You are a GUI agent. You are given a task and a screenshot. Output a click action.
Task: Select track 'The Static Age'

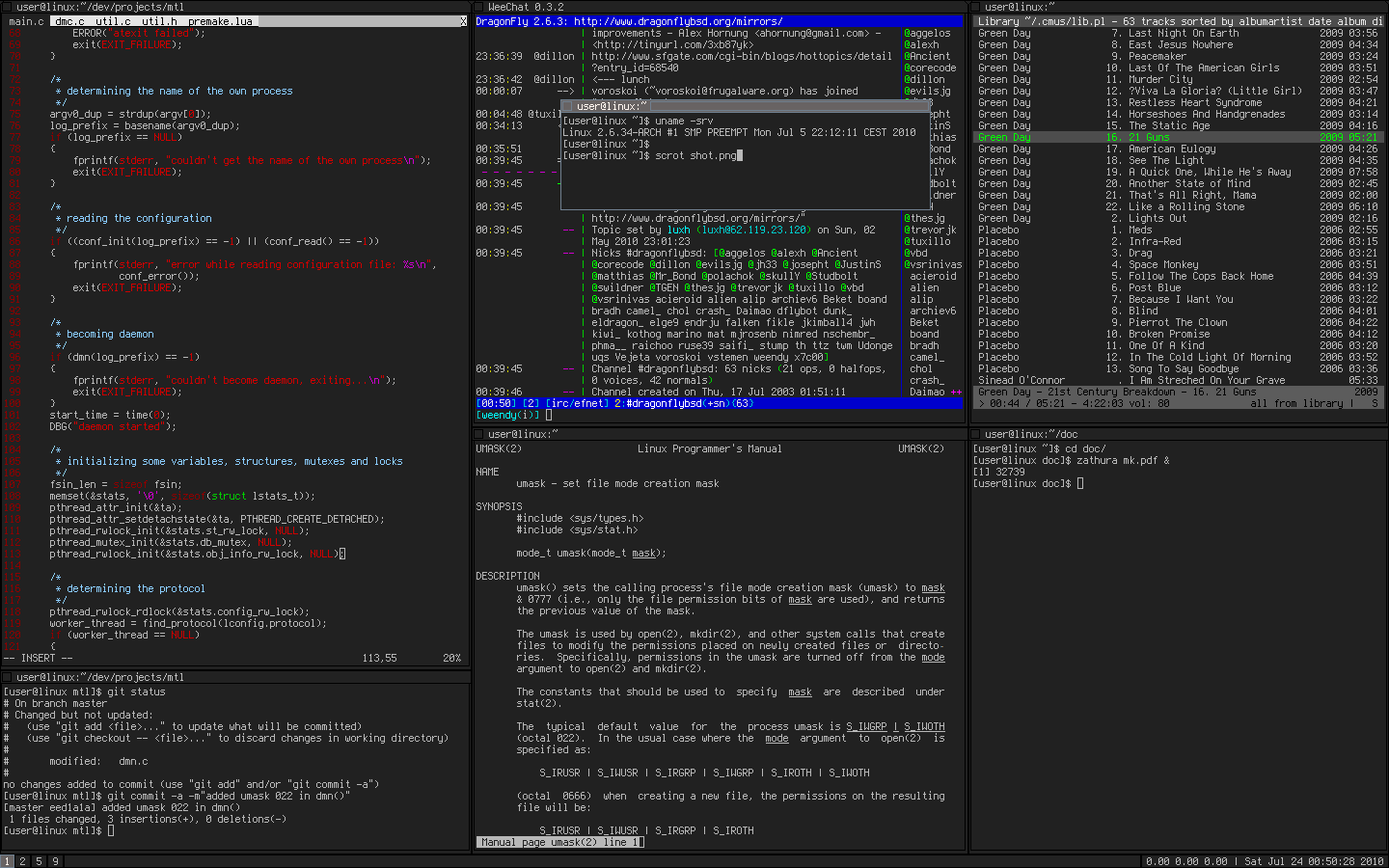point(1169,125)
